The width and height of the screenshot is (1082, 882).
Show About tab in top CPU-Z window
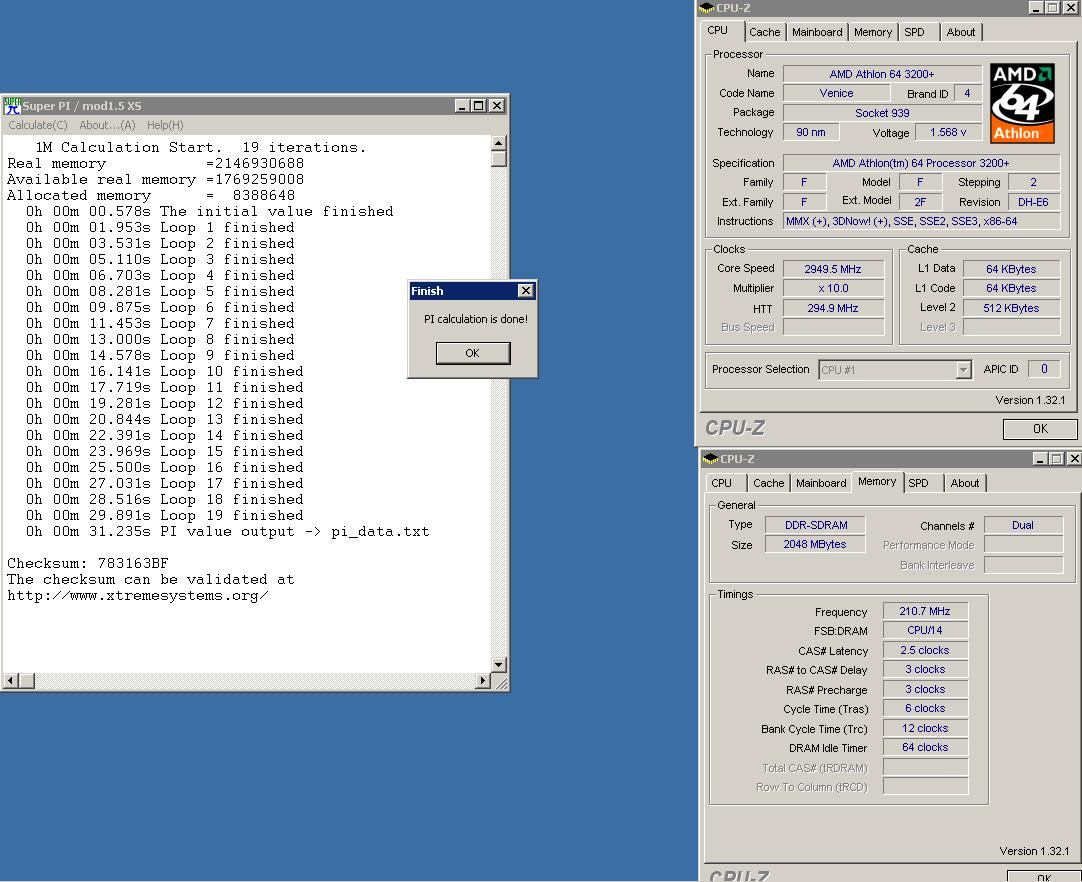click(961, 32)
